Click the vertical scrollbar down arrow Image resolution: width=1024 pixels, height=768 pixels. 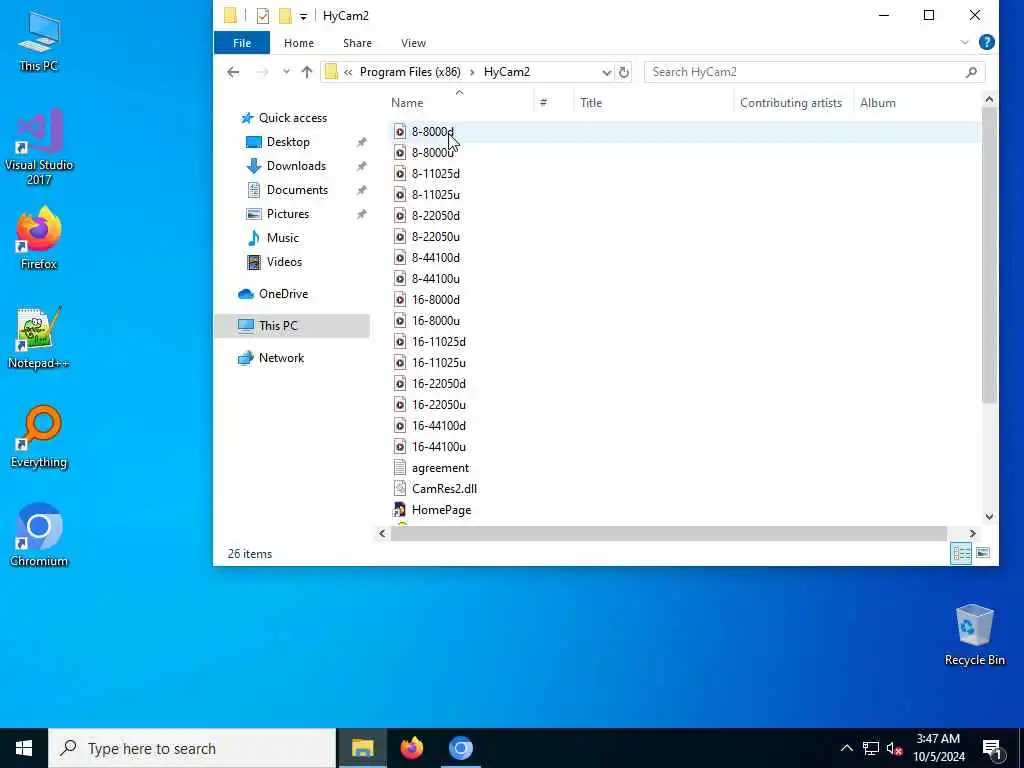pyautogui.click(x=989, y=516)
